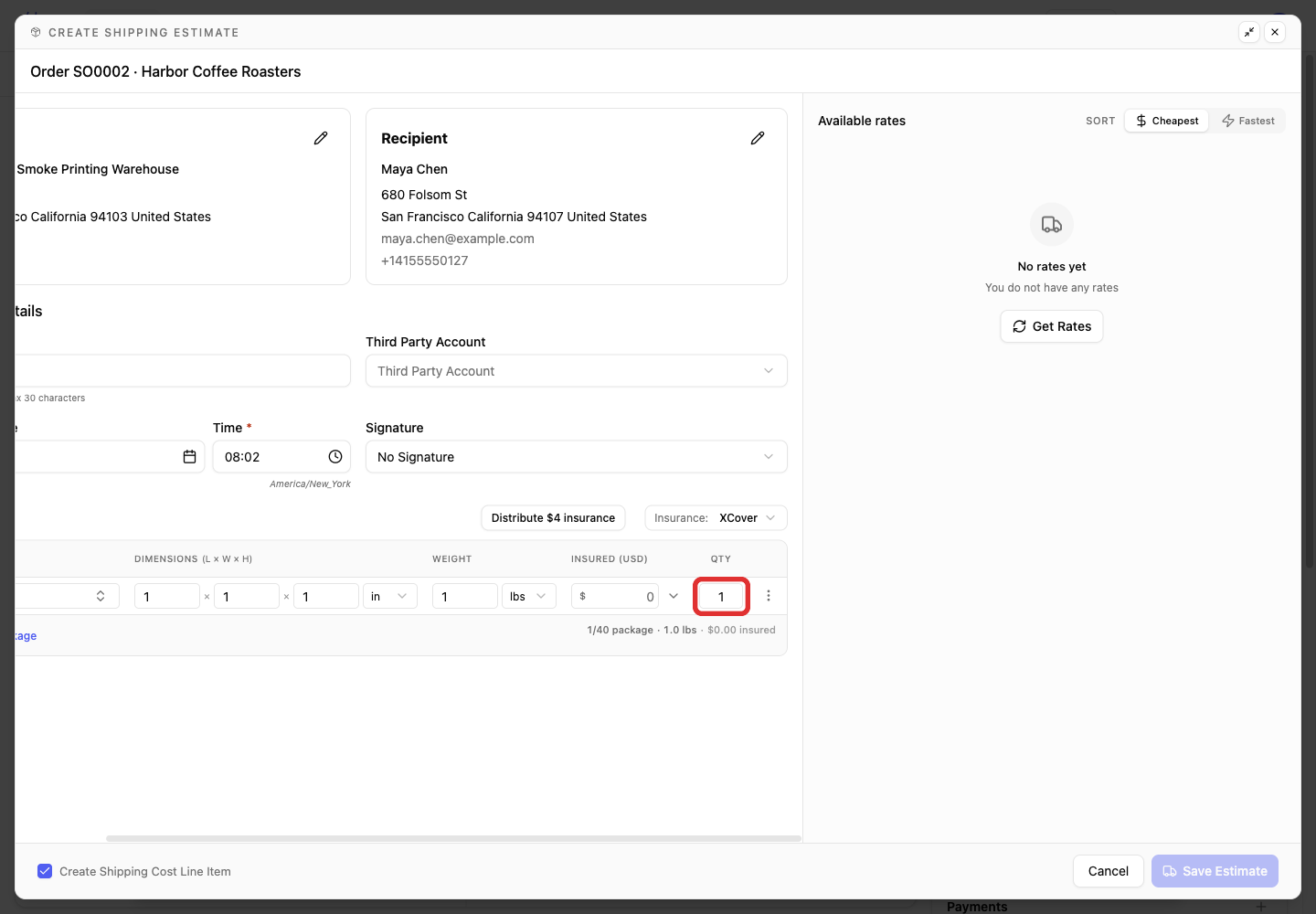Click the "1/40 package" summary text
Viewport: 1316px width, 914px height.
pos(621,630)
